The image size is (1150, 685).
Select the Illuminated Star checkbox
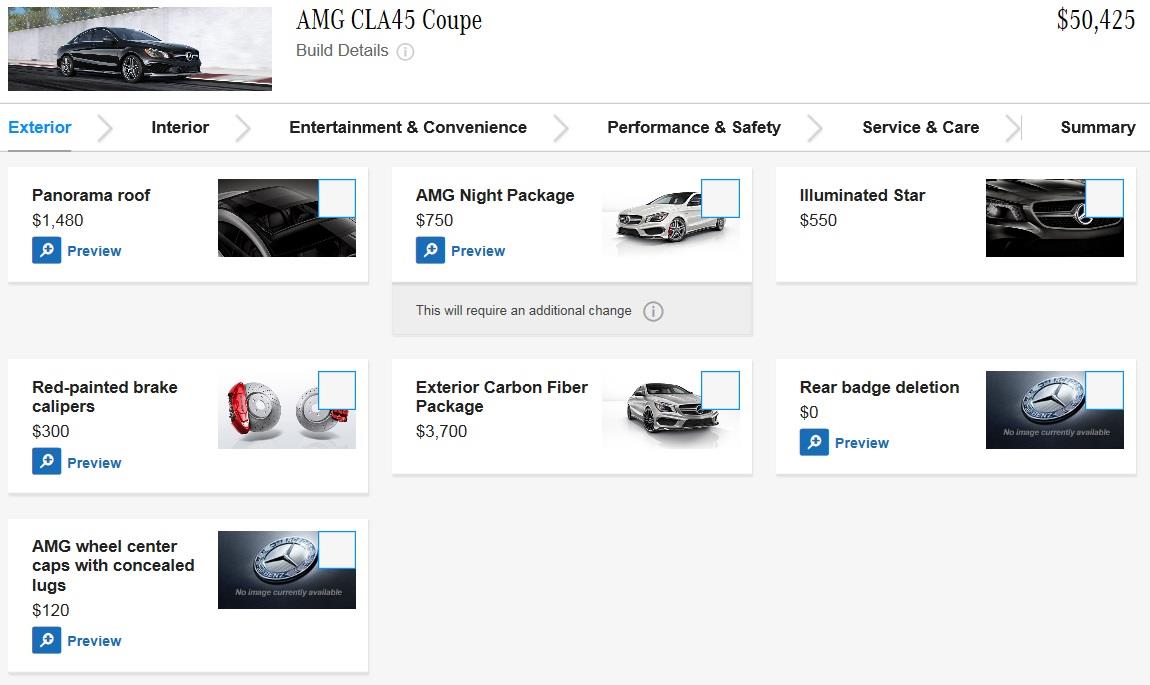pos(1104,198)
